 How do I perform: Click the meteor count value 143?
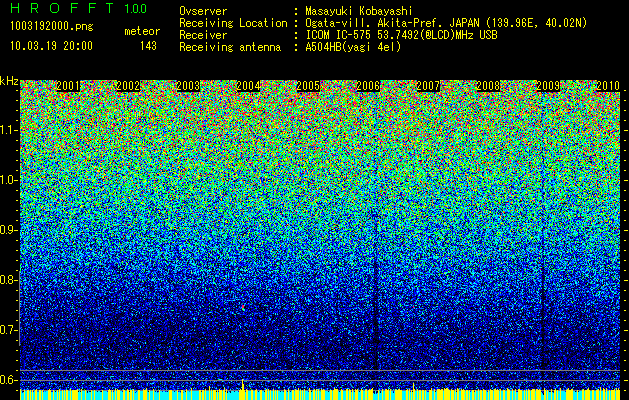[148, 46]
